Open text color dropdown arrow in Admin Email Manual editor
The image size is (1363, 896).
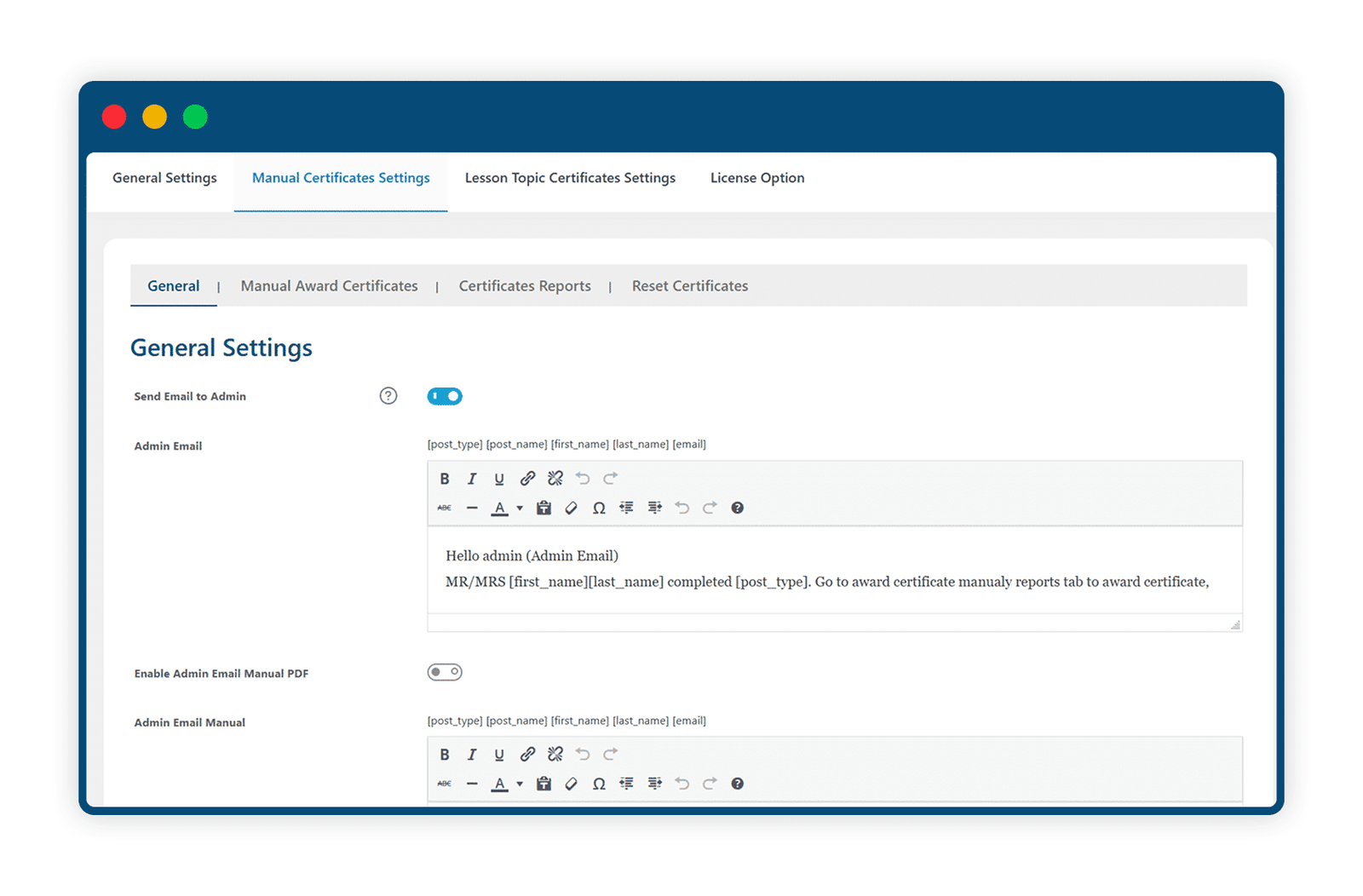pos(520,784)
